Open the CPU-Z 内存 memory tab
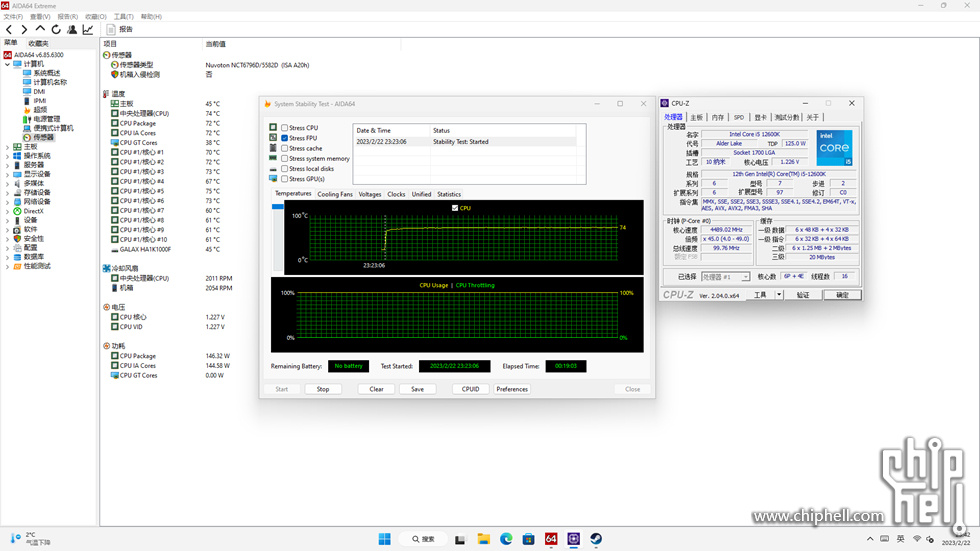Screen dimensions: 980x551 [718, 117]
